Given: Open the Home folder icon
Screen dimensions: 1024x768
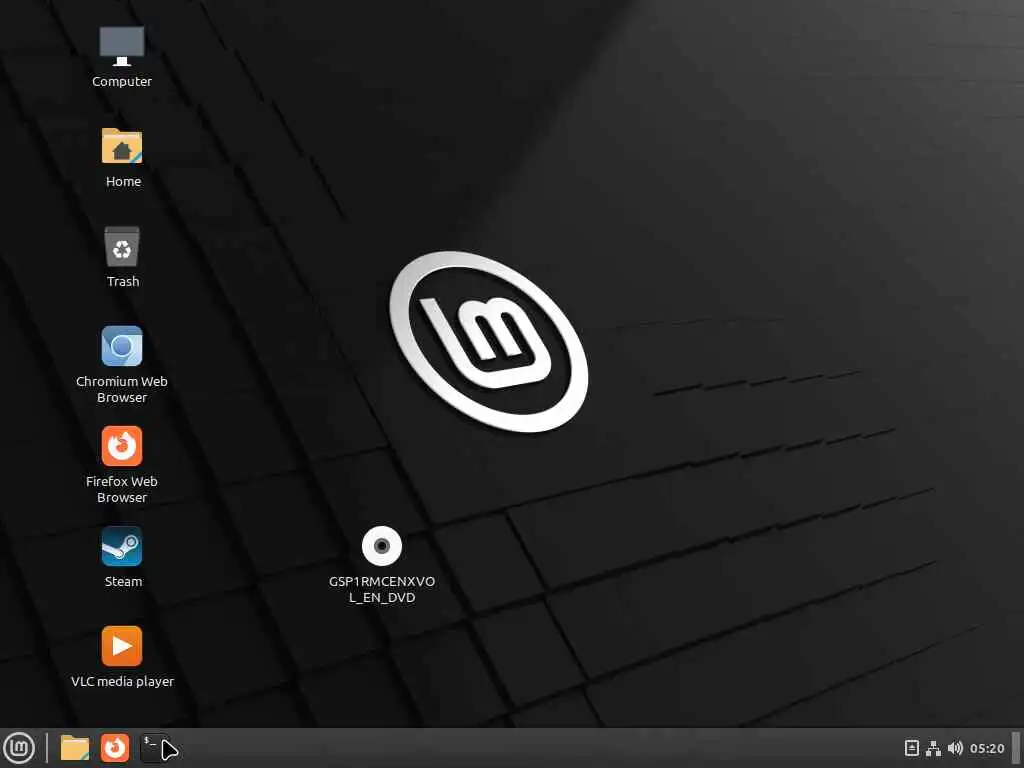Looking at the screenshot, I should pyautogui.click(x=121, y=146).
